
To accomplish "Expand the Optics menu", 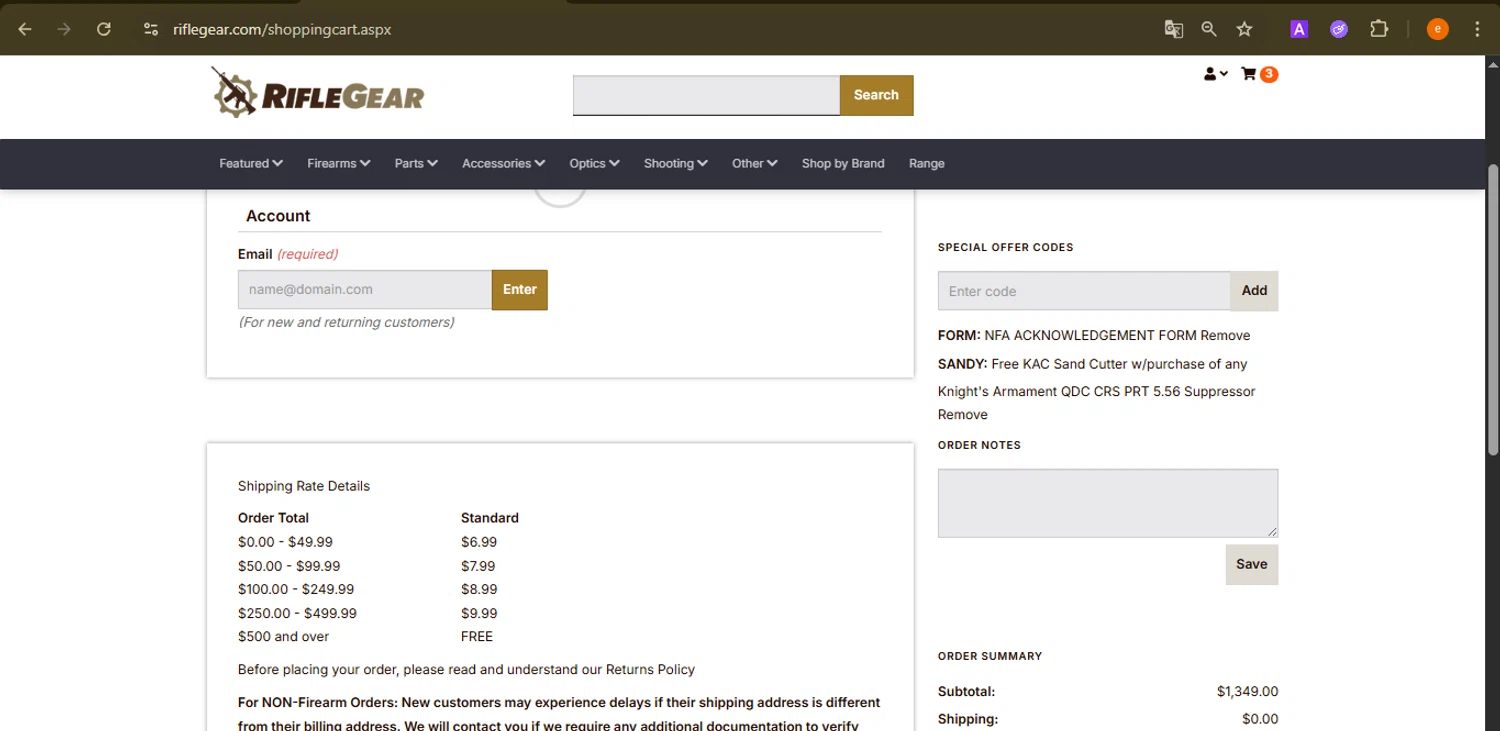I will click(x=594, y=163).
